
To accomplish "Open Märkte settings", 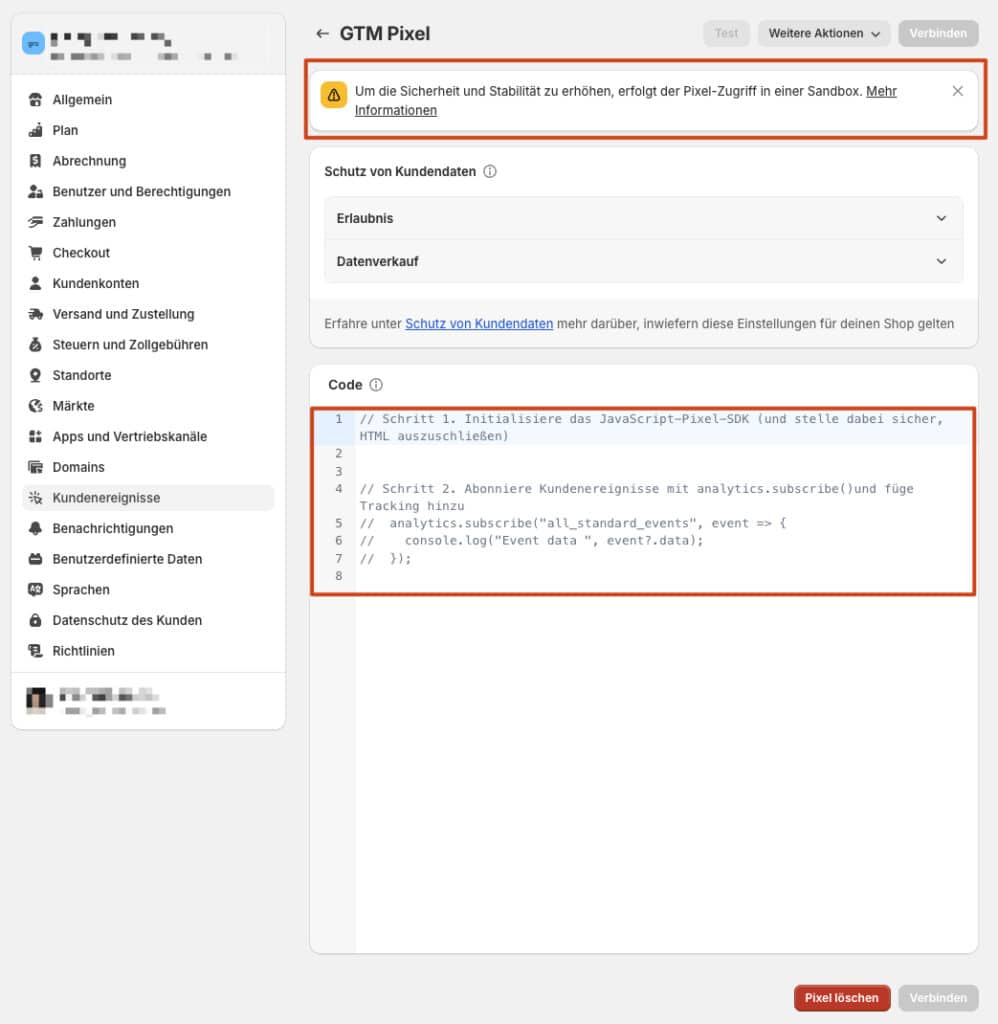I will (148, 406).
